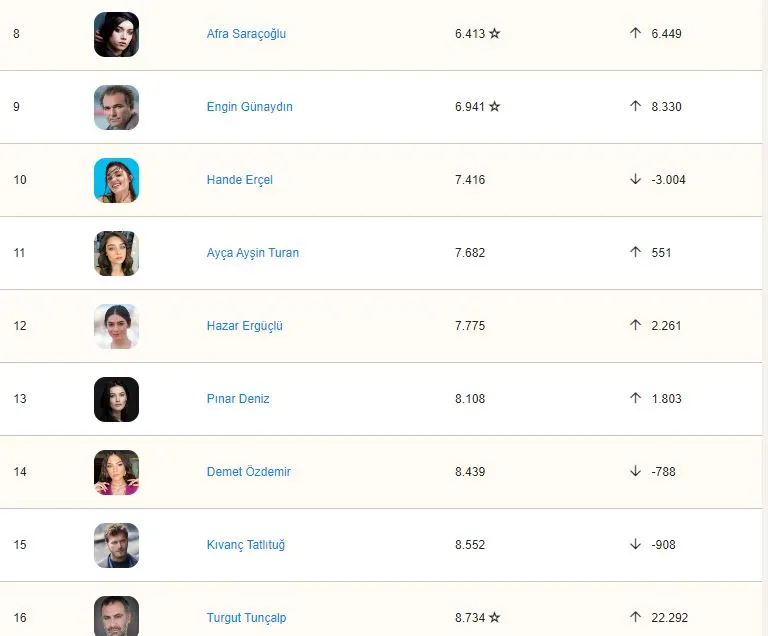Click the star icon beside 6.413
This screenshot has height=636, width=768.
click(x=495, y=33)
